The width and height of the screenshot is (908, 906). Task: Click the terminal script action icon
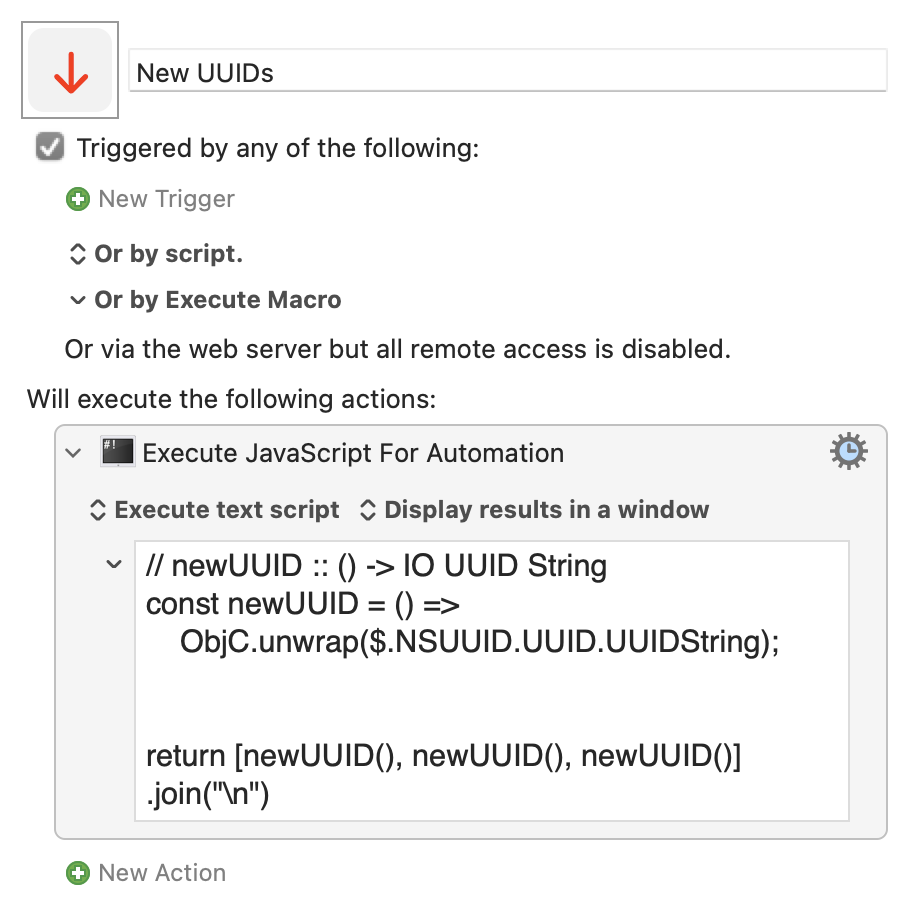(x=118, y=452)
